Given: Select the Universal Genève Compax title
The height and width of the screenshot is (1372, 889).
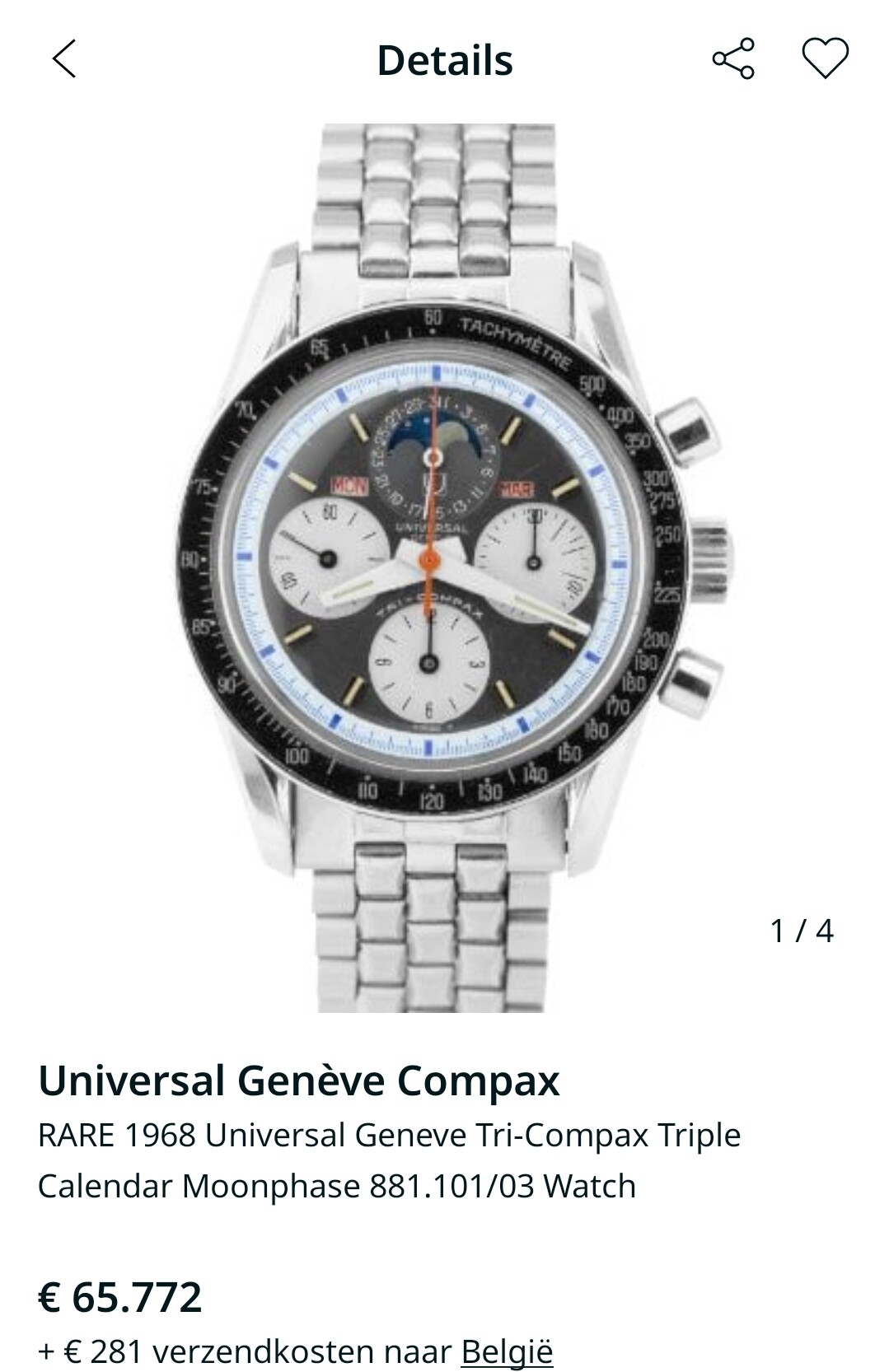Looking at the screenshot, I should point(299,1080).
